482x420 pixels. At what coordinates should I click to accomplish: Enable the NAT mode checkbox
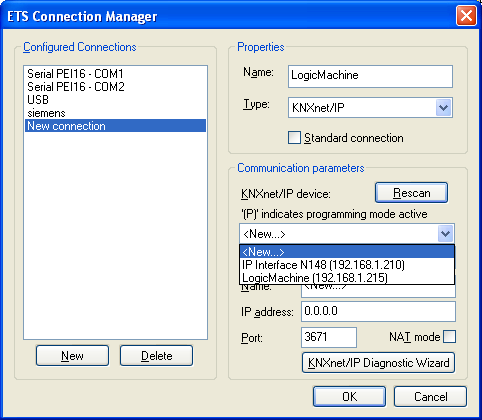click(x=449, y=337)
